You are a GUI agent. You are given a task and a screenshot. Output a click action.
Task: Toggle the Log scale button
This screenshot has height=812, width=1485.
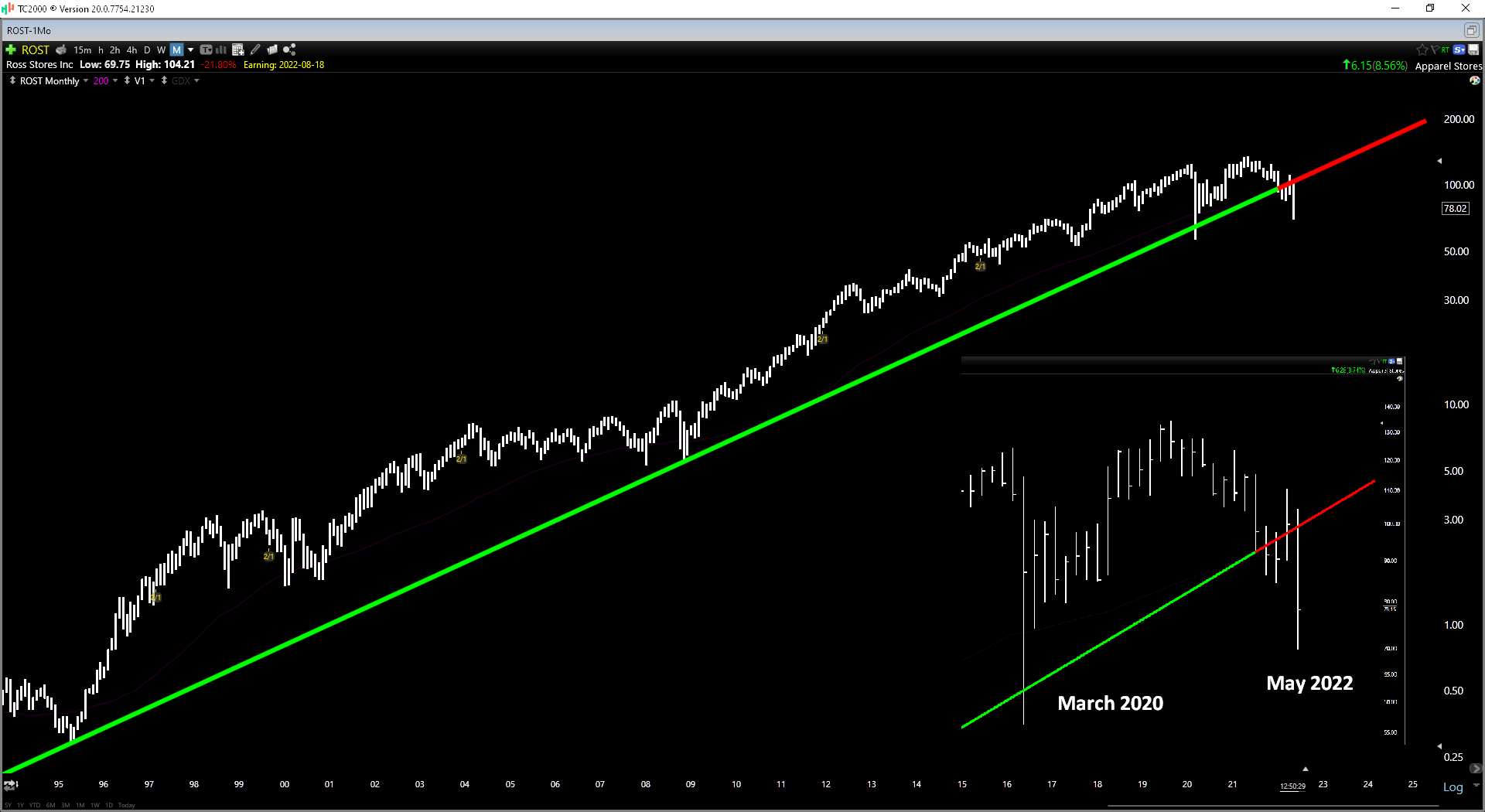pyautogui.click(x=1453, y=787)
